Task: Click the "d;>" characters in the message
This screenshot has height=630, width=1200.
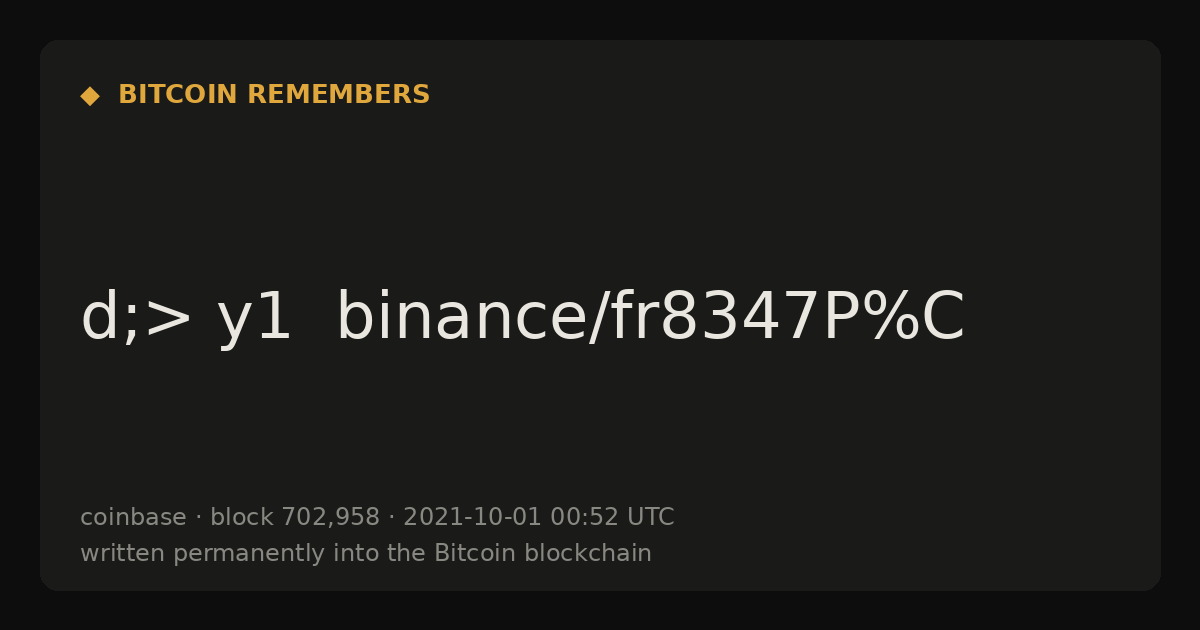Action: [x=136, y=318]
